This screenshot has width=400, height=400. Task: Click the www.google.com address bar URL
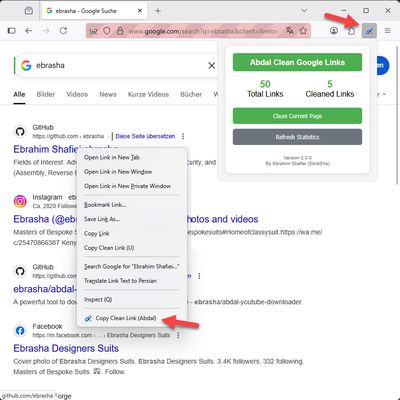click(x=203, y=31)
